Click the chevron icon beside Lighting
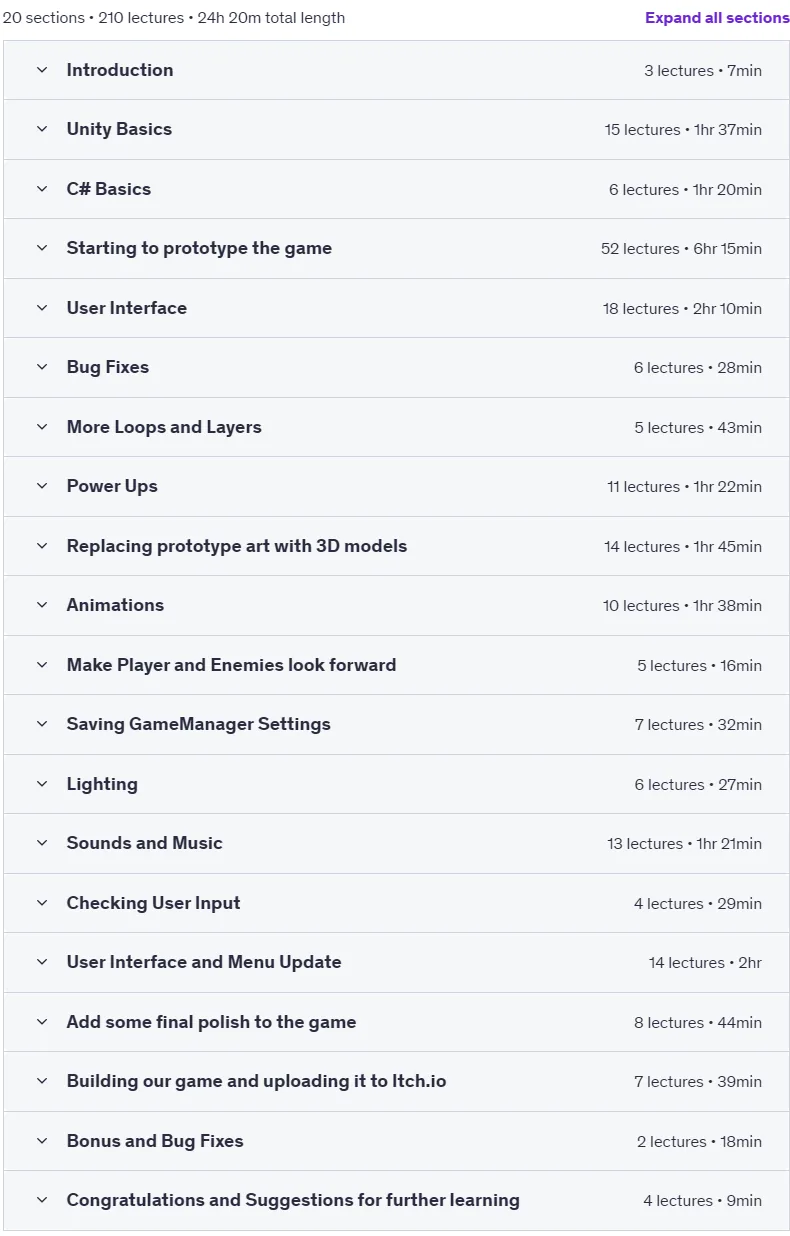 42,784
